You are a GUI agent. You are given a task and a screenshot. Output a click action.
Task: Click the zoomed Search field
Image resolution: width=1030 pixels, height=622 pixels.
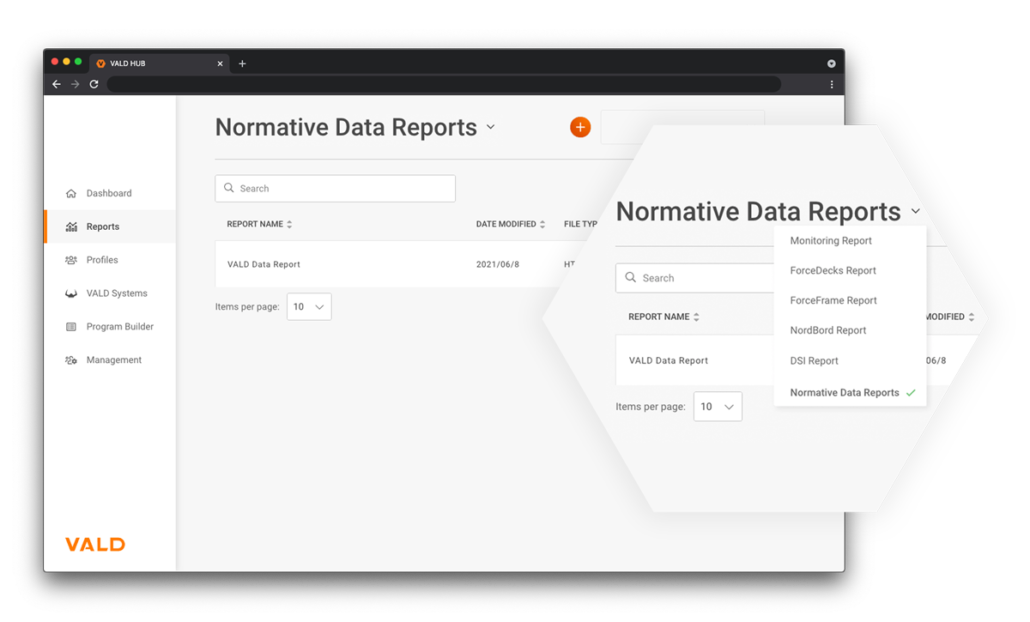coord(695,278)
